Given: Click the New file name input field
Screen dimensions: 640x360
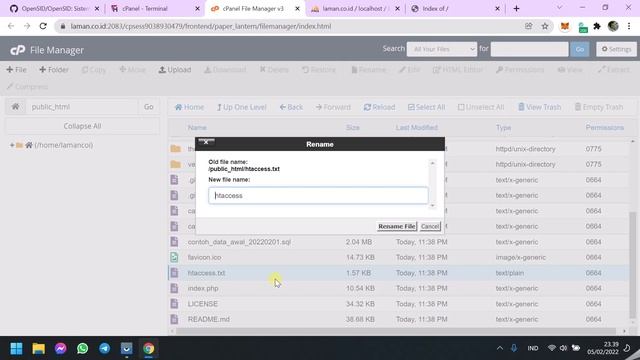Looking at the screenshot, I should 318,196.
